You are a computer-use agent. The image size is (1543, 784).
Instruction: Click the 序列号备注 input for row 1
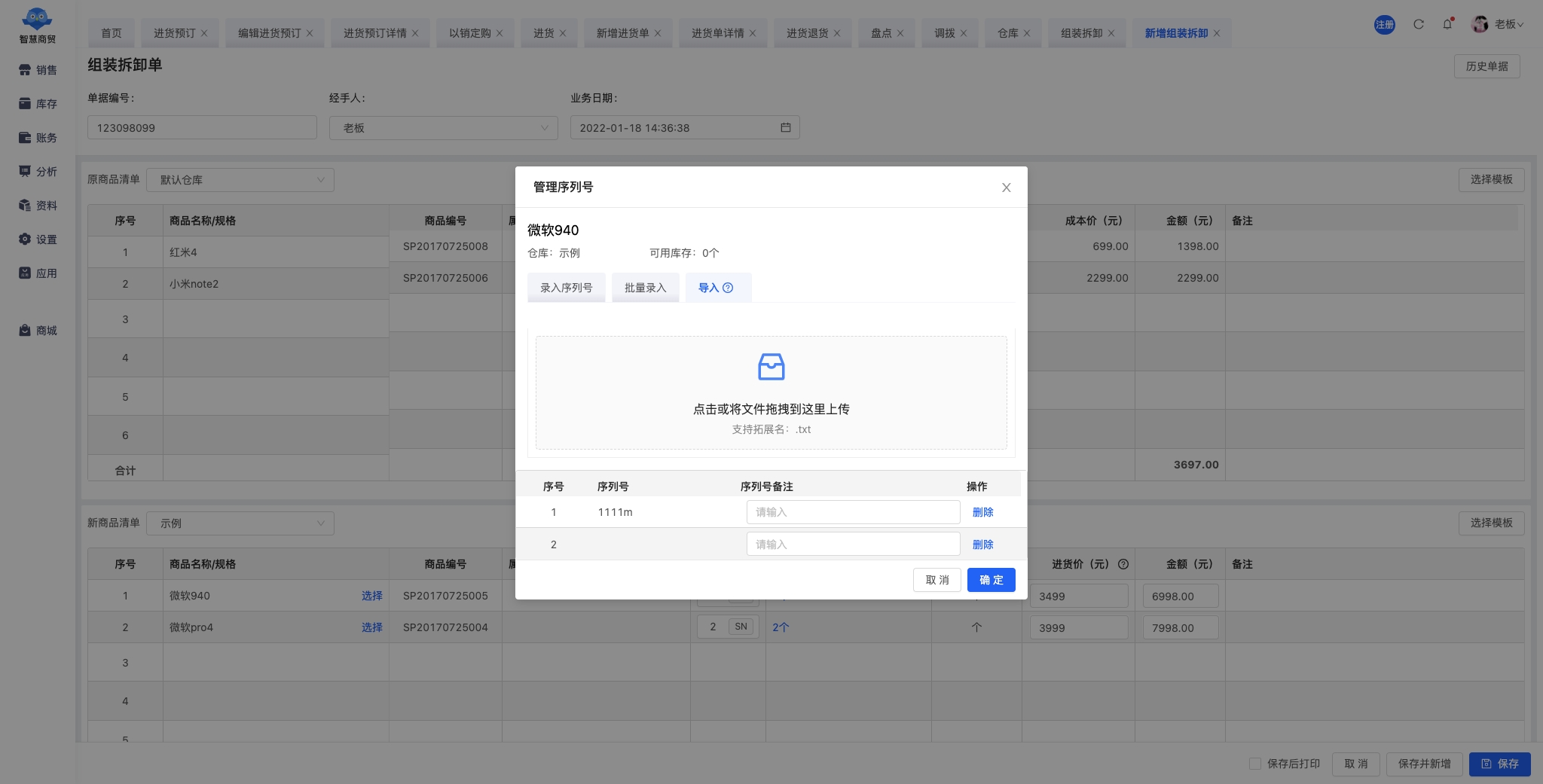pos(854,512)
